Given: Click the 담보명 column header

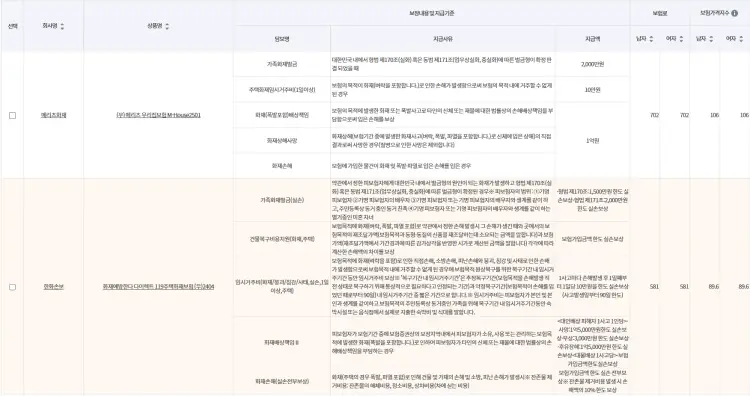Looking at the screenshot, I should tap(282, 39).
